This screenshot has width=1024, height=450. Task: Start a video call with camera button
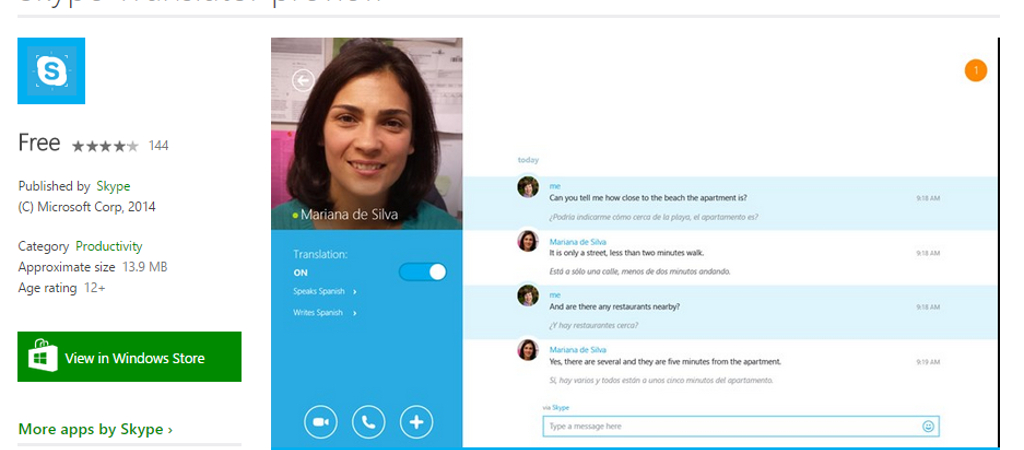321,422
